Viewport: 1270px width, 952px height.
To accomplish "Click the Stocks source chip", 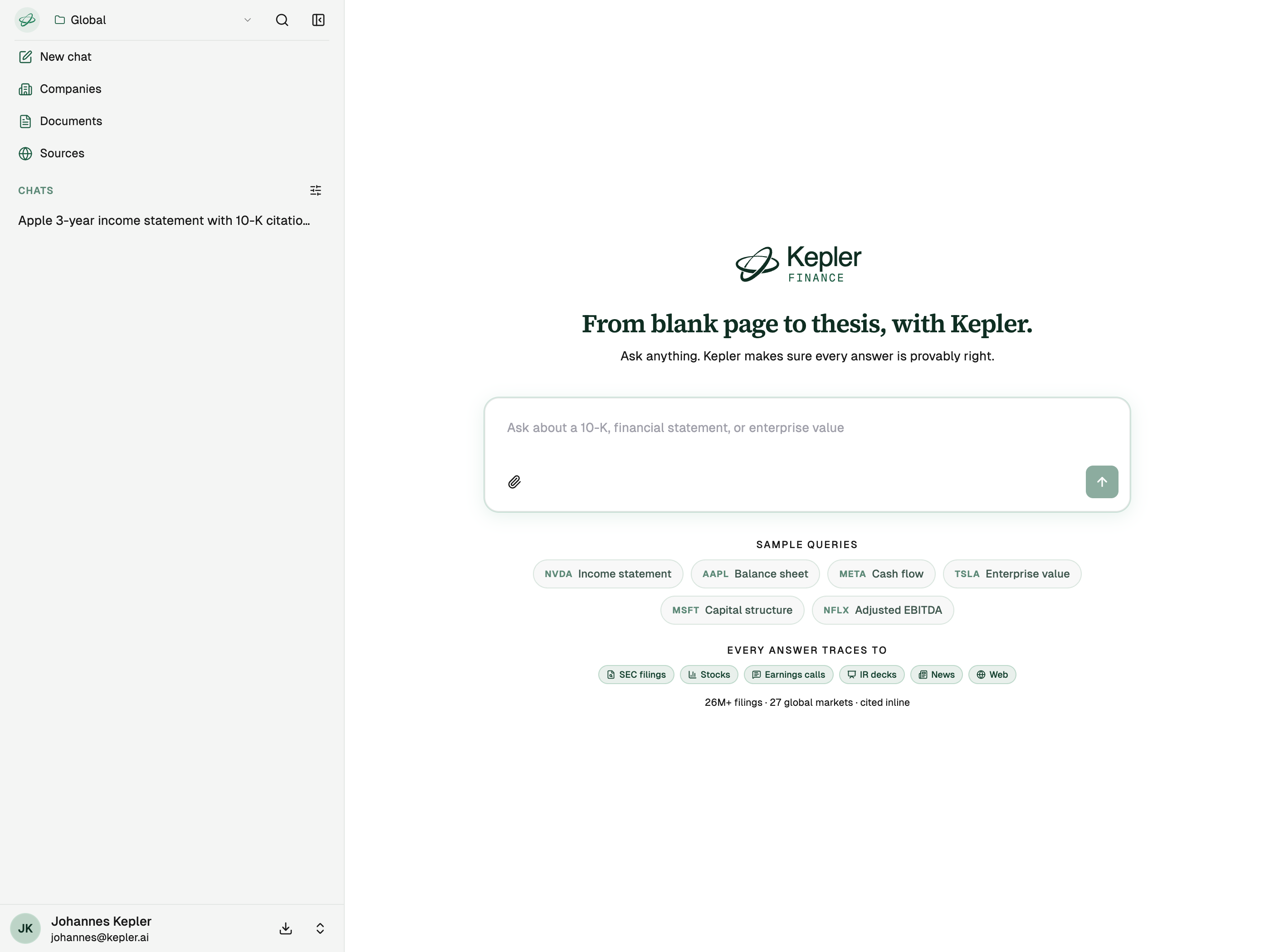I will click(708, 674).
